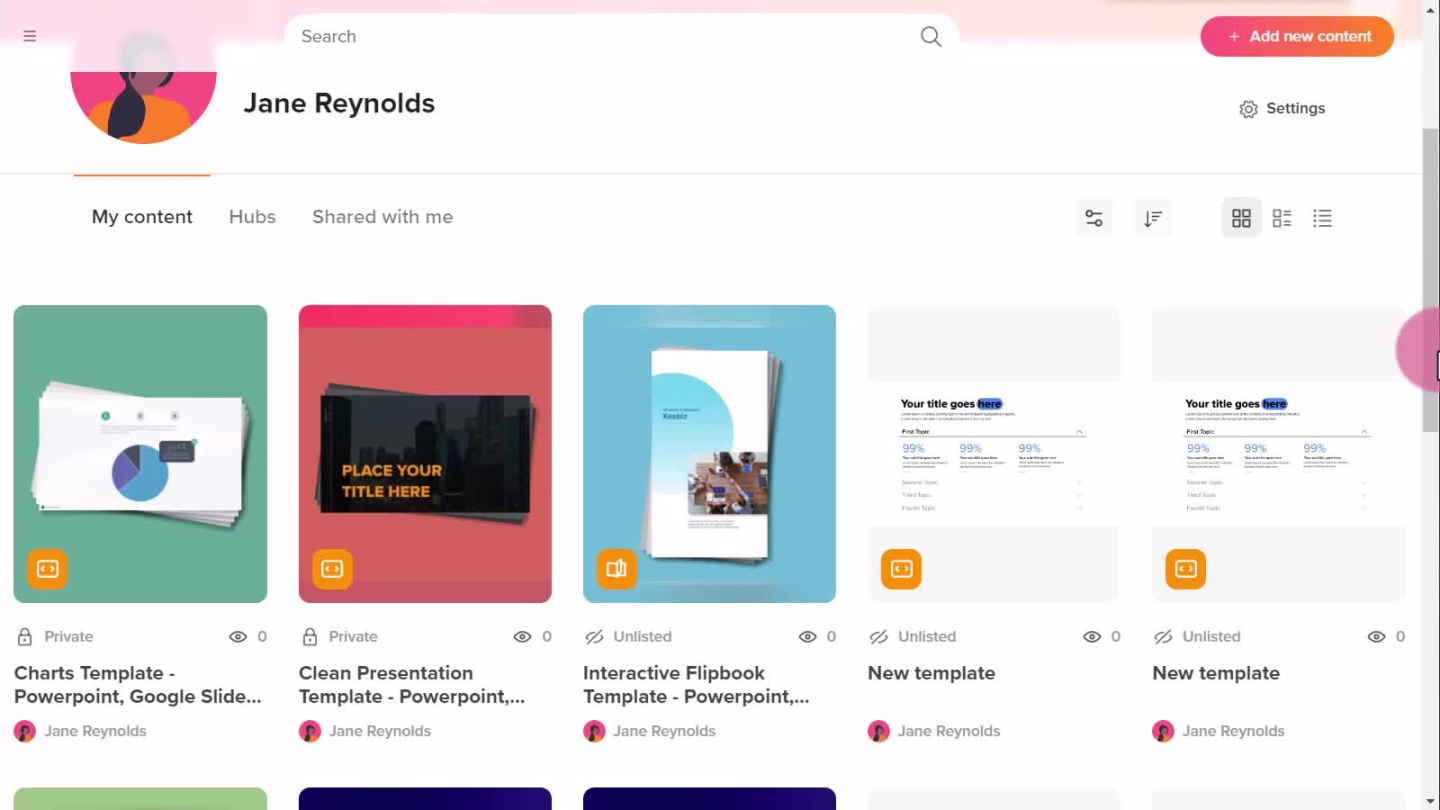Click embed icon on Clean Presentation card

pyautogui.click(x=332, y=569)
